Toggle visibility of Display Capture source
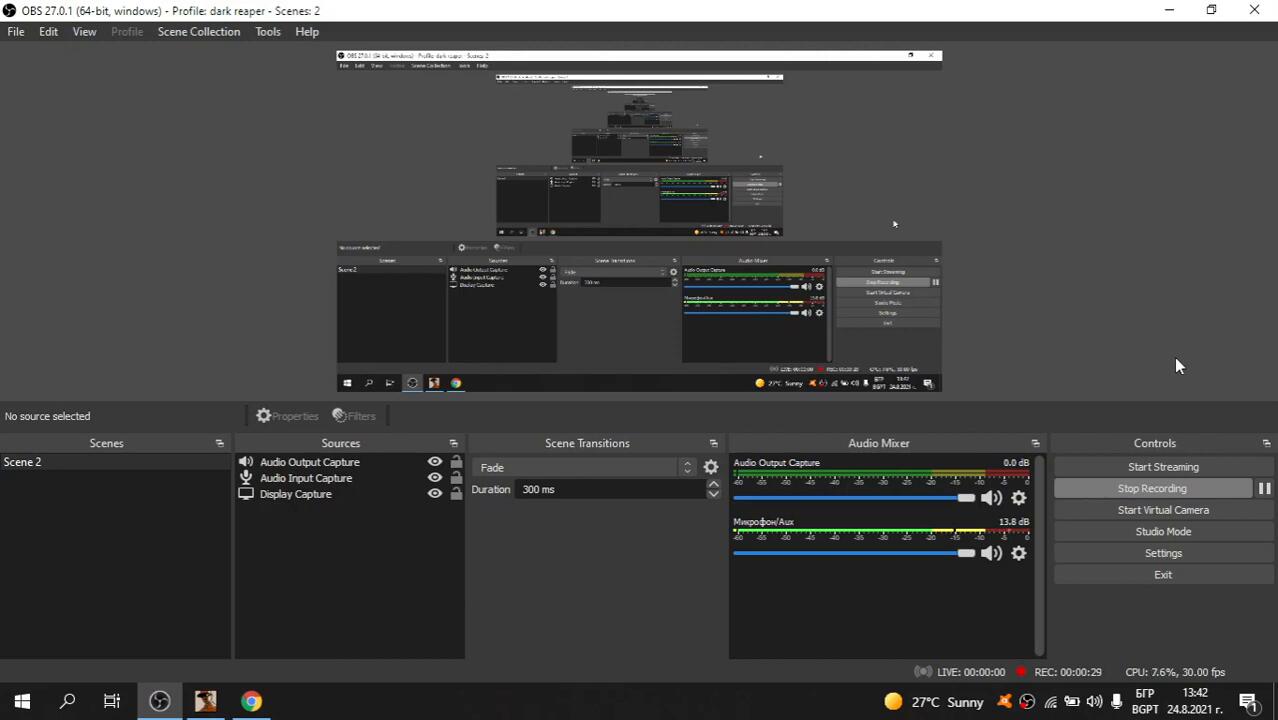This screenshot has height=720, width=1278. click(x=434, y=494)
